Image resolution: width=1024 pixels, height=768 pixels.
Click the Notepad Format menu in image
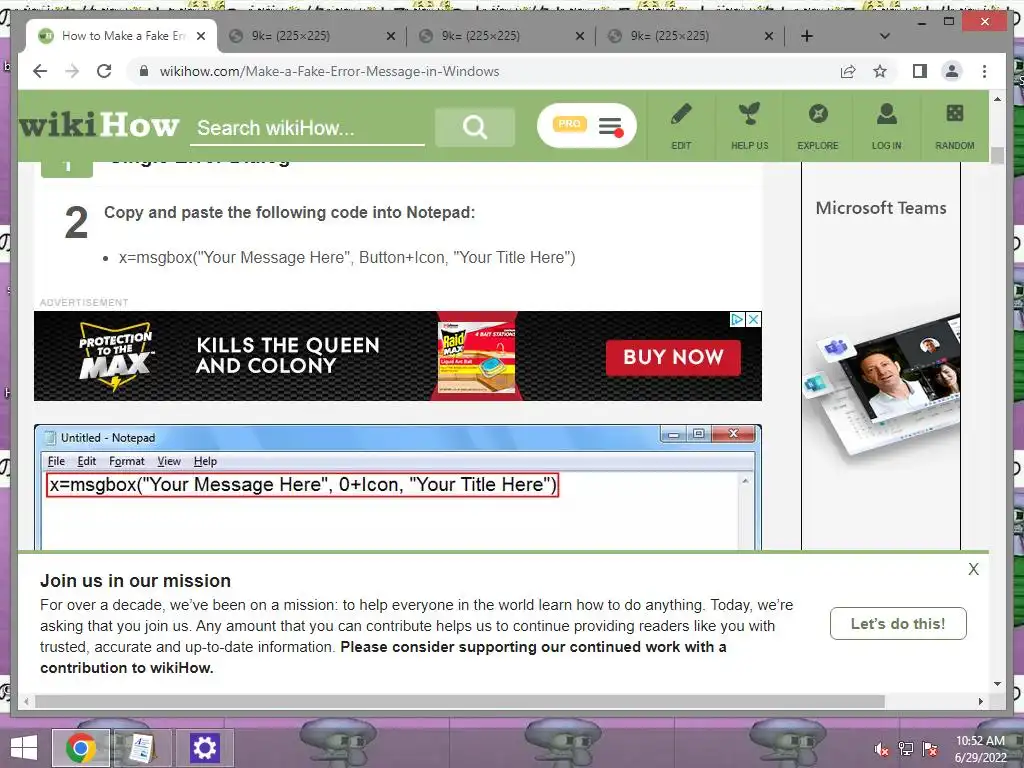pyautogui.click(x=127, y=461)
